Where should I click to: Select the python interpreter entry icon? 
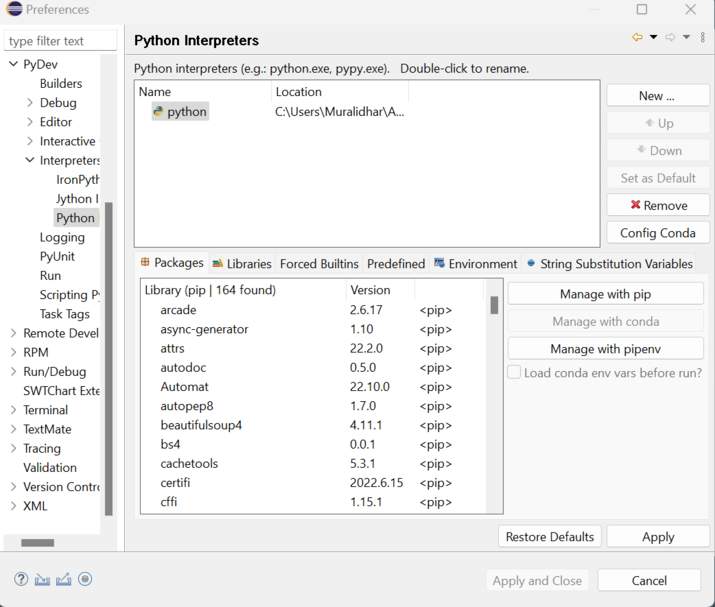158,112
